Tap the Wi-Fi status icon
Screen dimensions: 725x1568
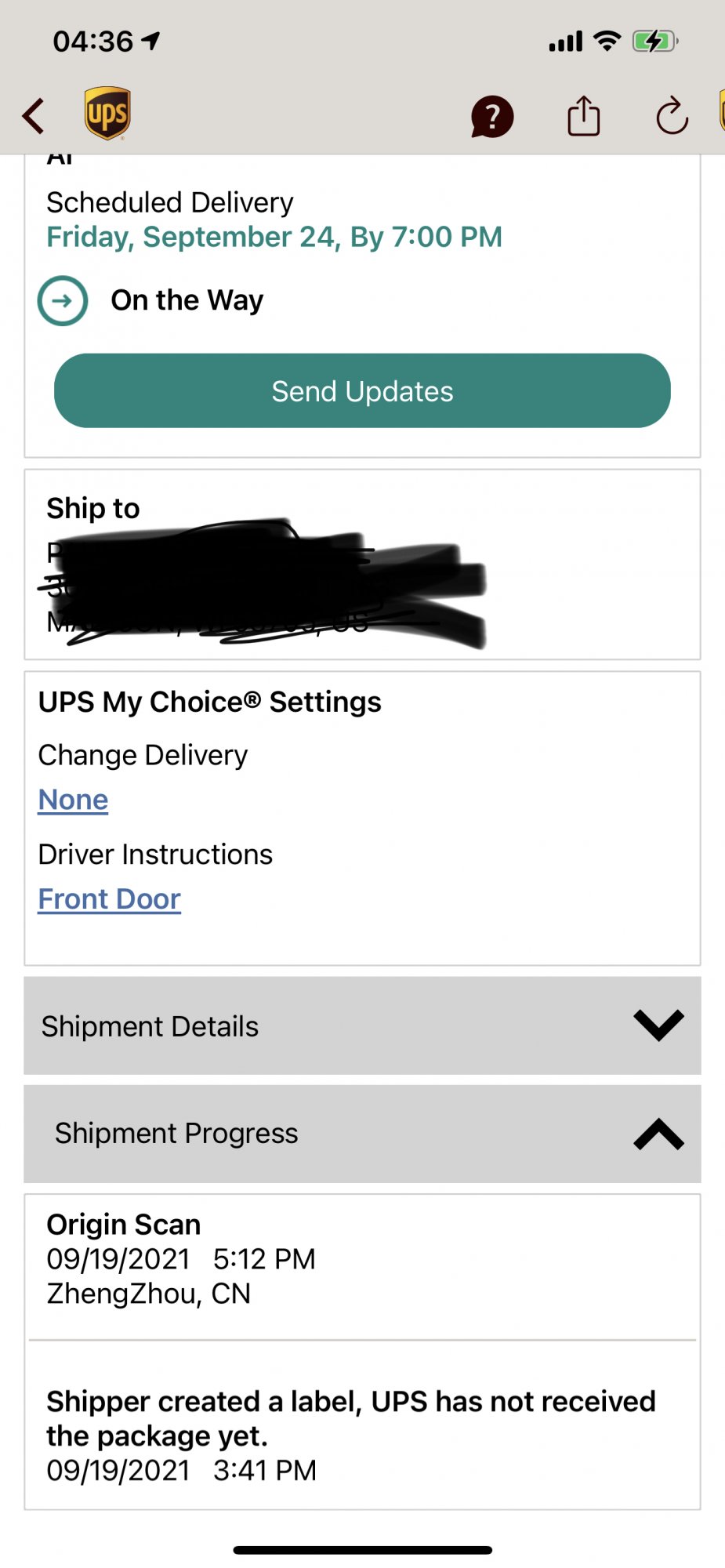point(607,41)
